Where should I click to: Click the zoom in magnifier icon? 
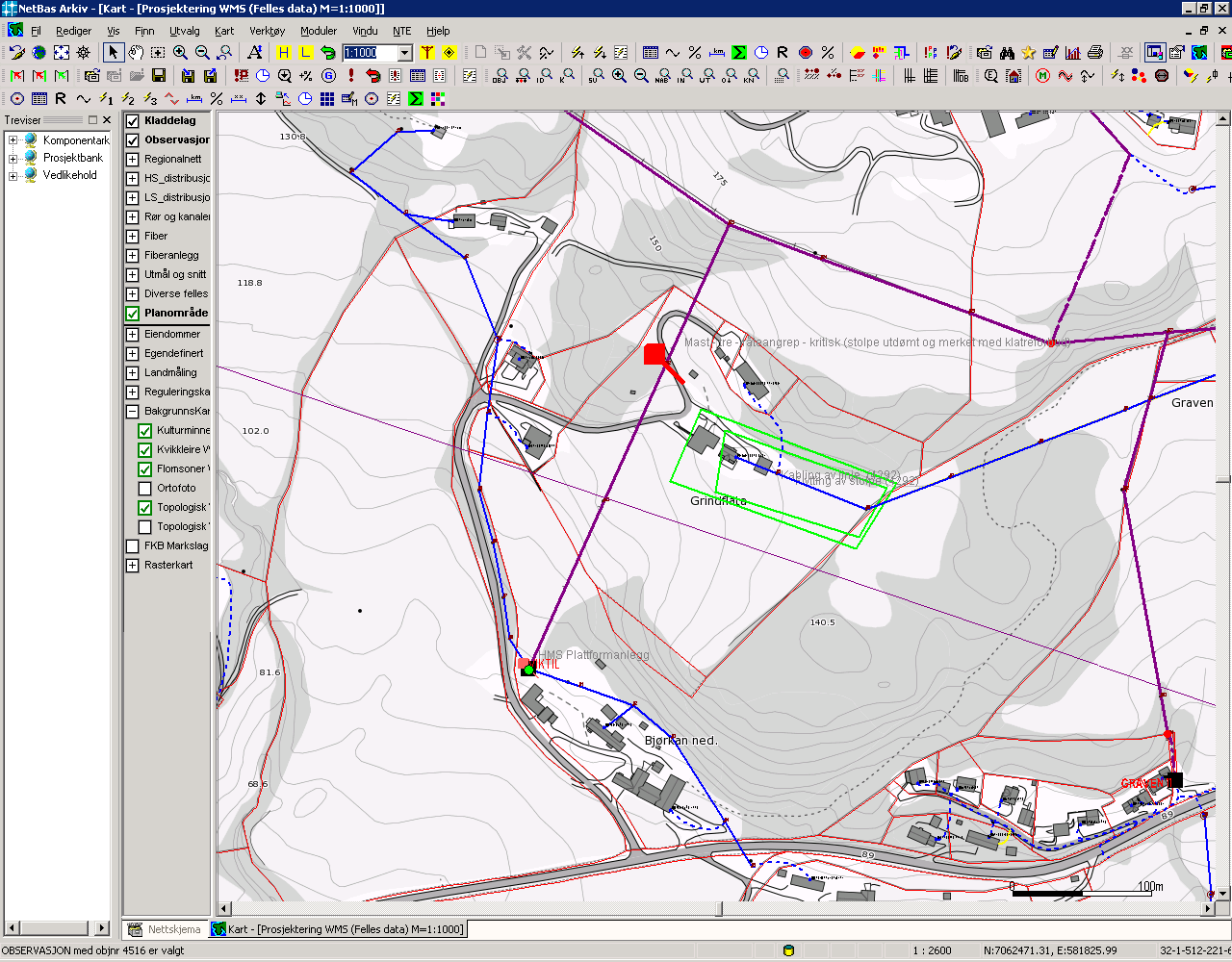click(180, 53)
